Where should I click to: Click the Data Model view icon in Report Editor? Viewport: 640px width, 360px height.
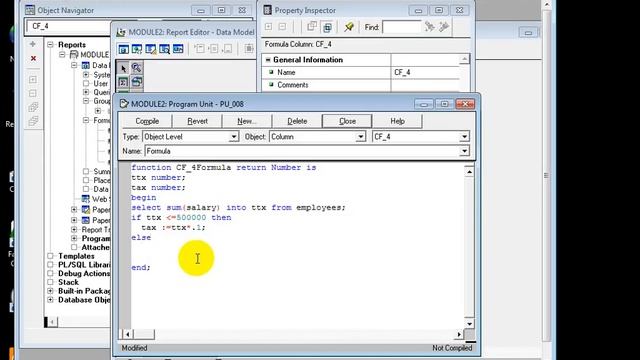[123, 49]
